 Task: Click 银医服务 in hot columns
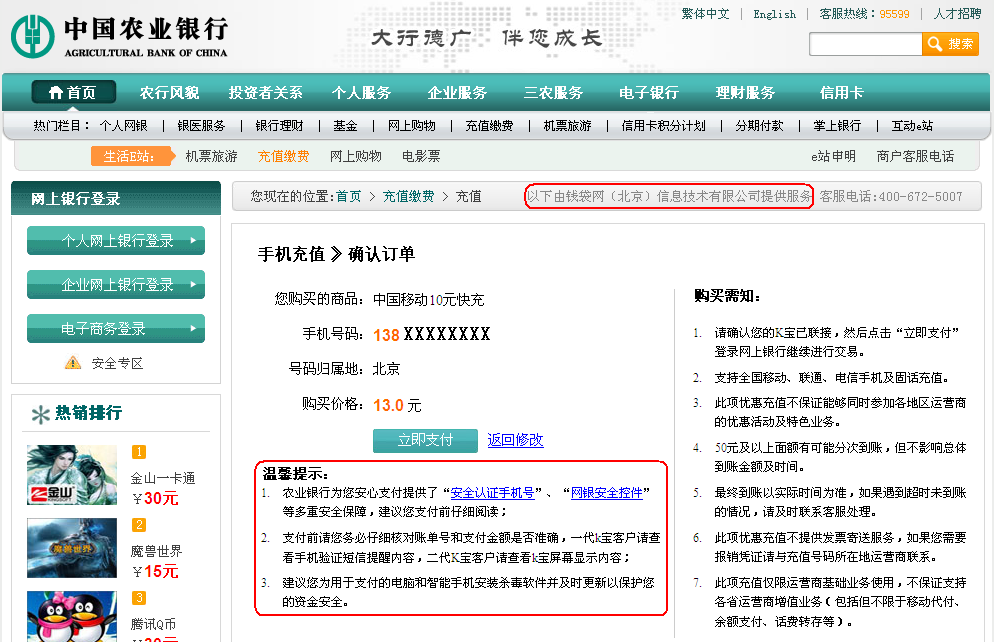pos(201,125)
